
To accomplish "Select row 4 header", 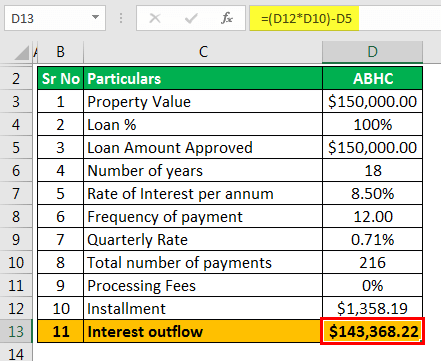I will coord(16,124).
